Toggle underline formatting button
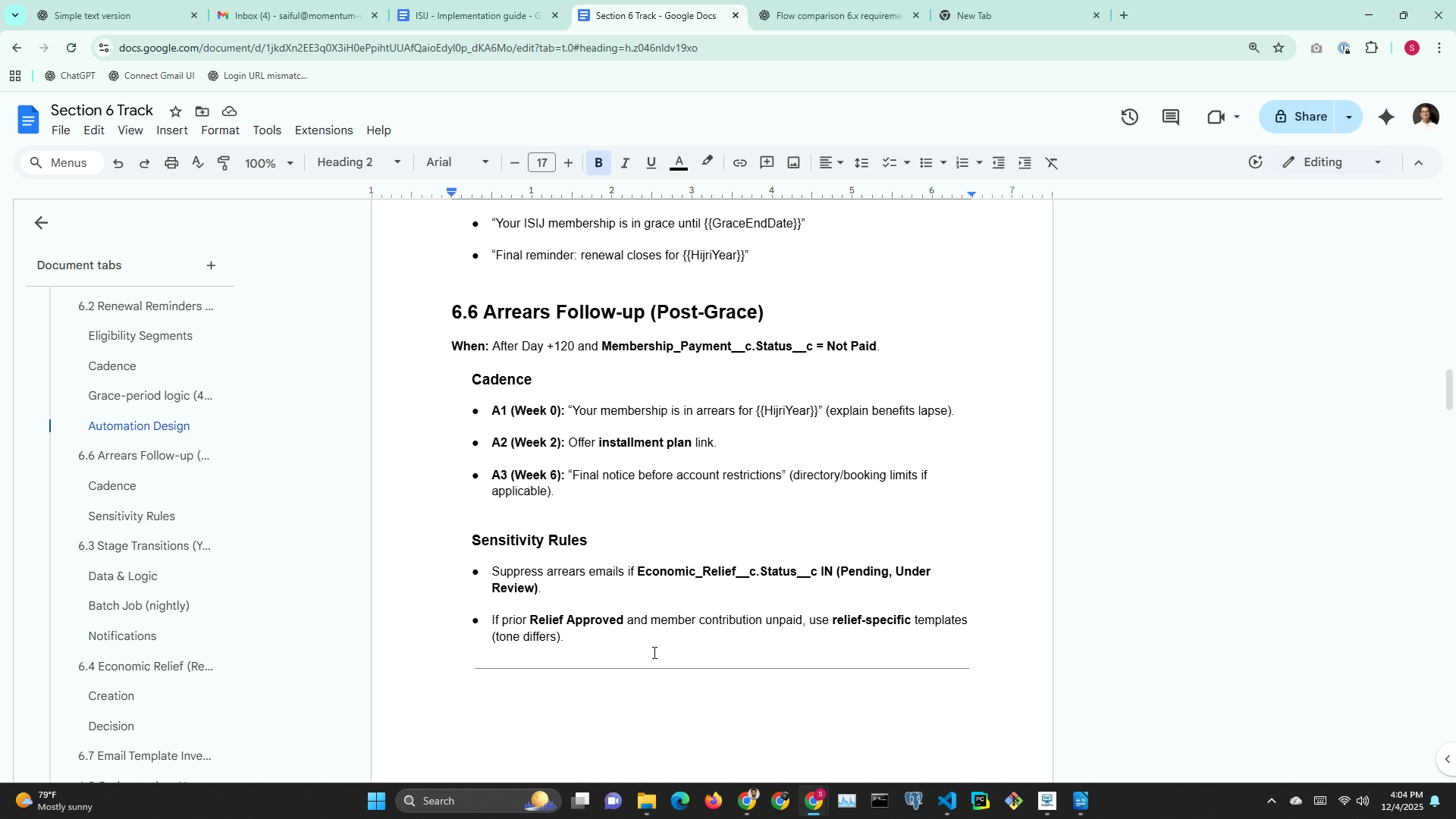 point(651,163)
